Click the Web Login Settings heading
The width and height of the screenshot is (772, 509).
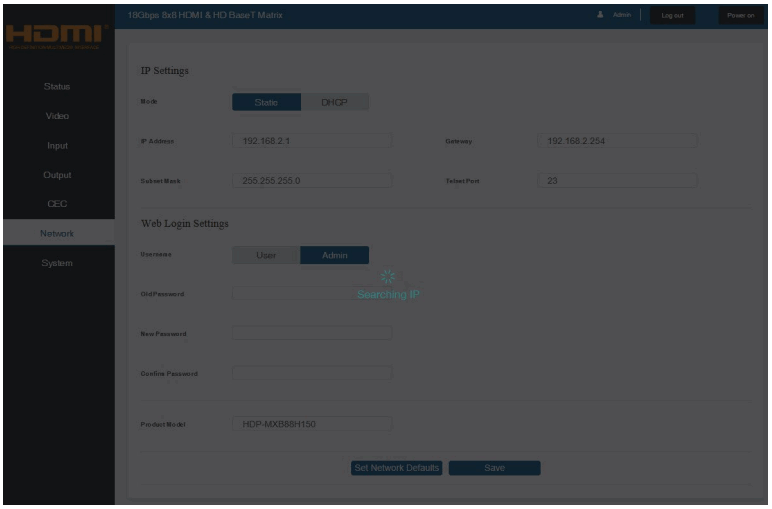(x=185, y=223)
